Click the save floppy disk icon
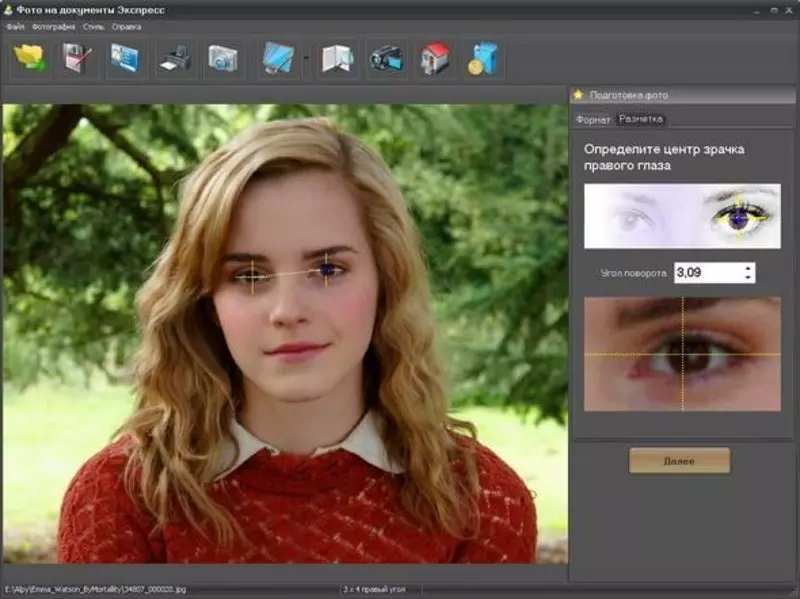 (78, 59)
